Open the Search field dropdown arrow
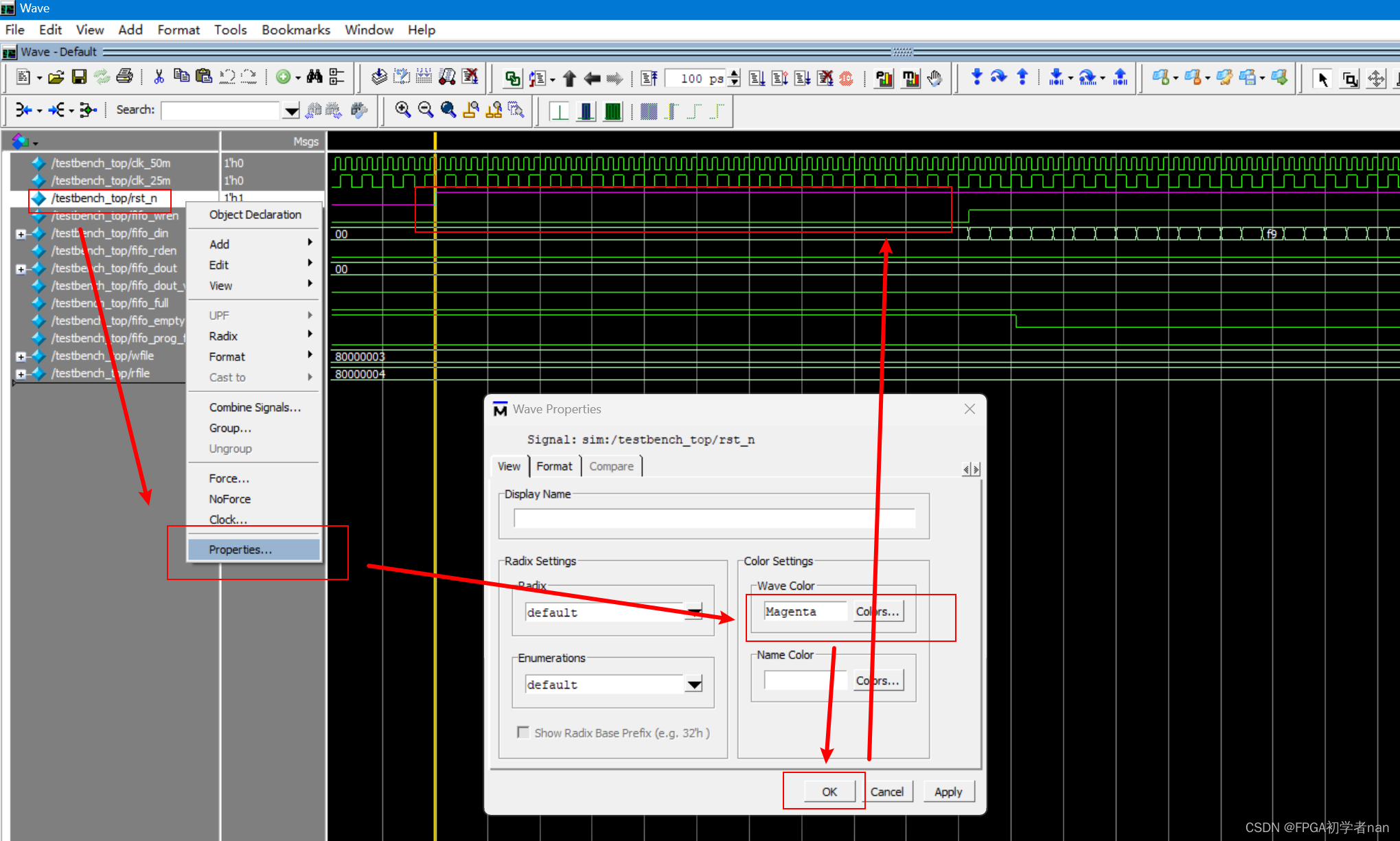 coord(291,111)
